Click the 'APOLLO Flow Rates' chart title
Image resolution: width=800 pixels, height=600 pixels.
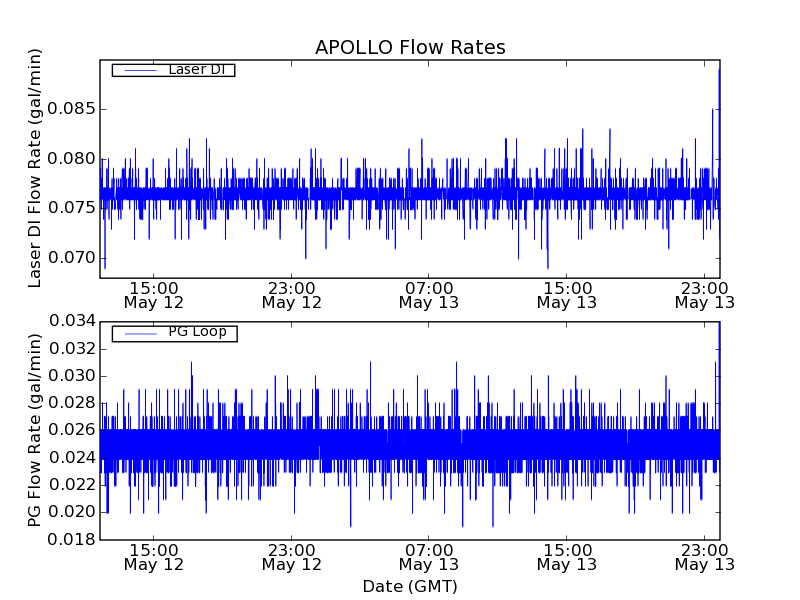tap(410, 48)
